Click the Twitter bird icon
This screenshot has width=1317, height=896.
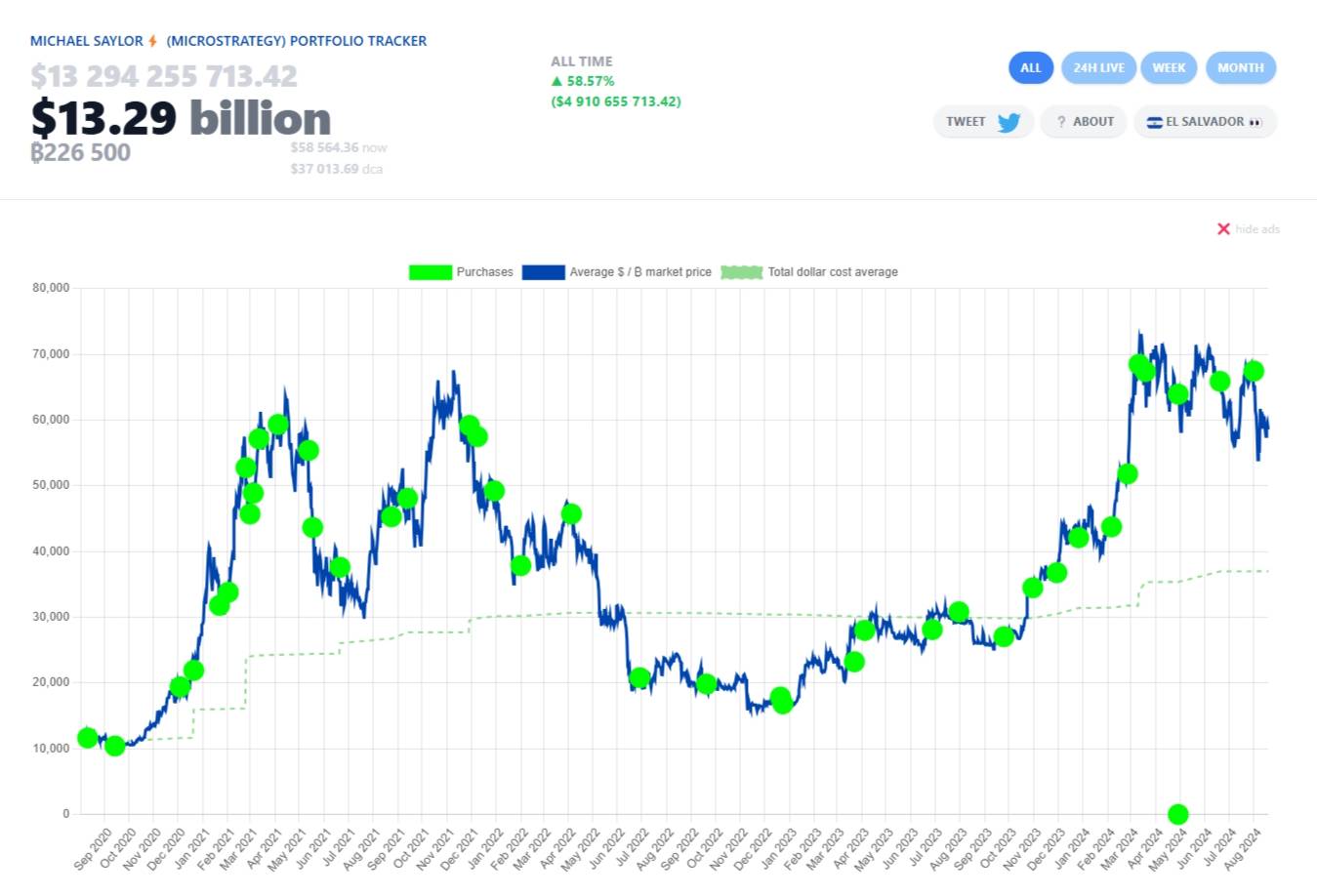tap(1008, 122)
